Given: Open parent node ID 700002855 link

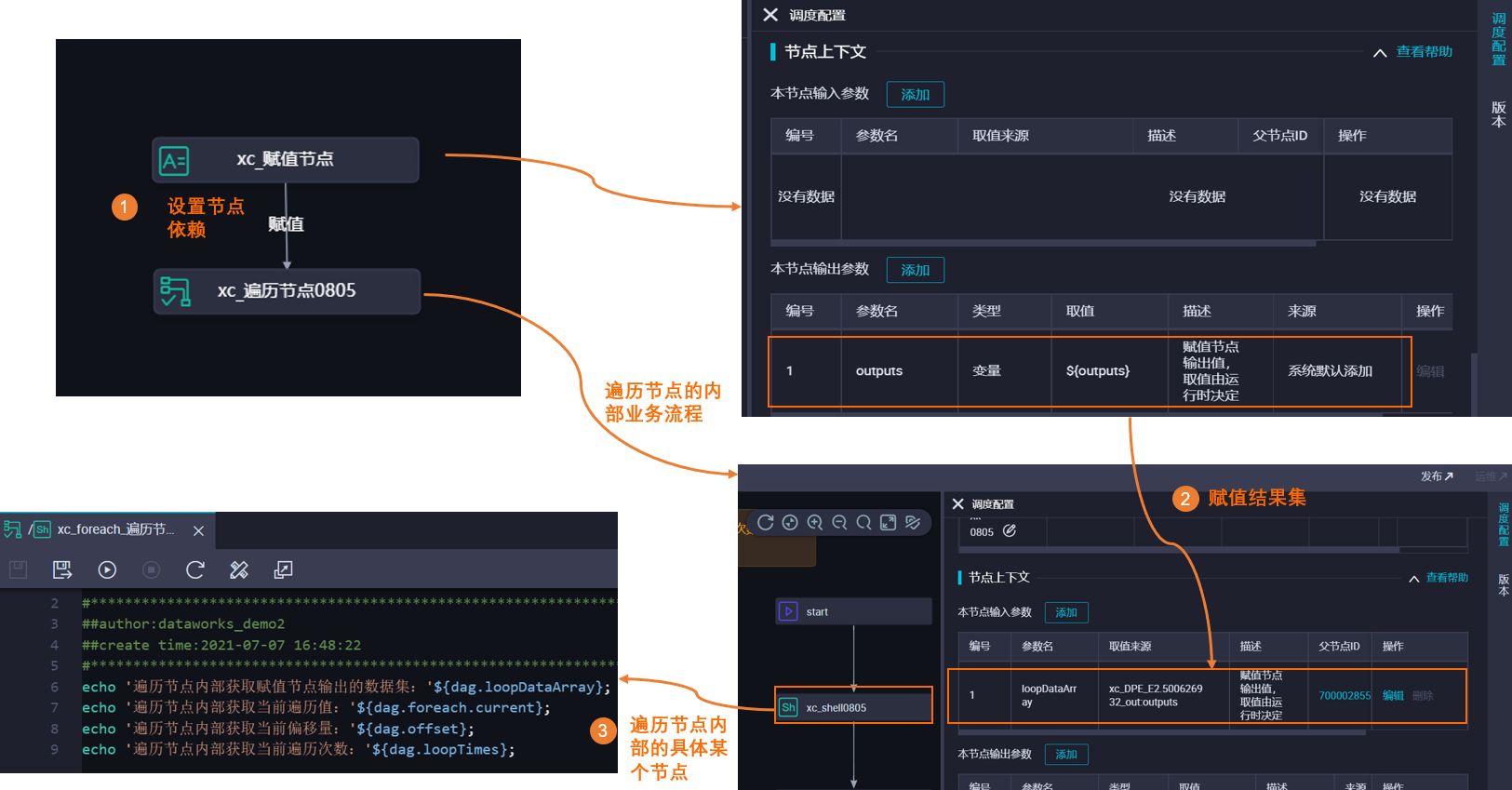Looking at the screenshot, I should pos(1345,696).
